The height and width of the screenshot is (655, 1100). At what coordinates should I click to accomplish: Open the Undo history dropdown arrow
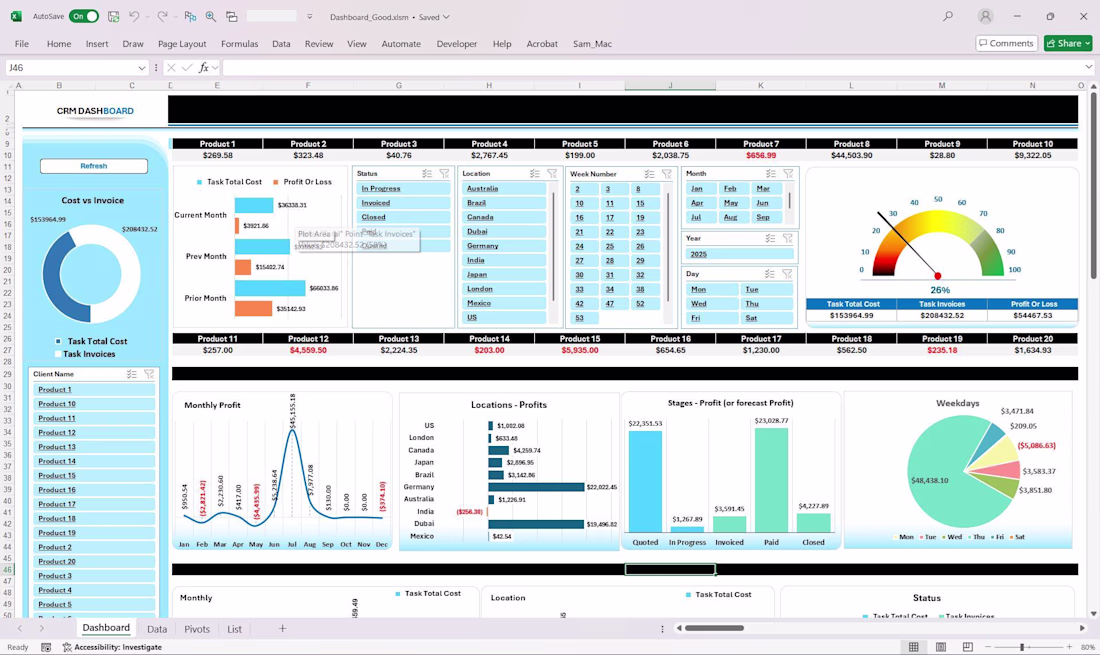(x=147, y=16)
